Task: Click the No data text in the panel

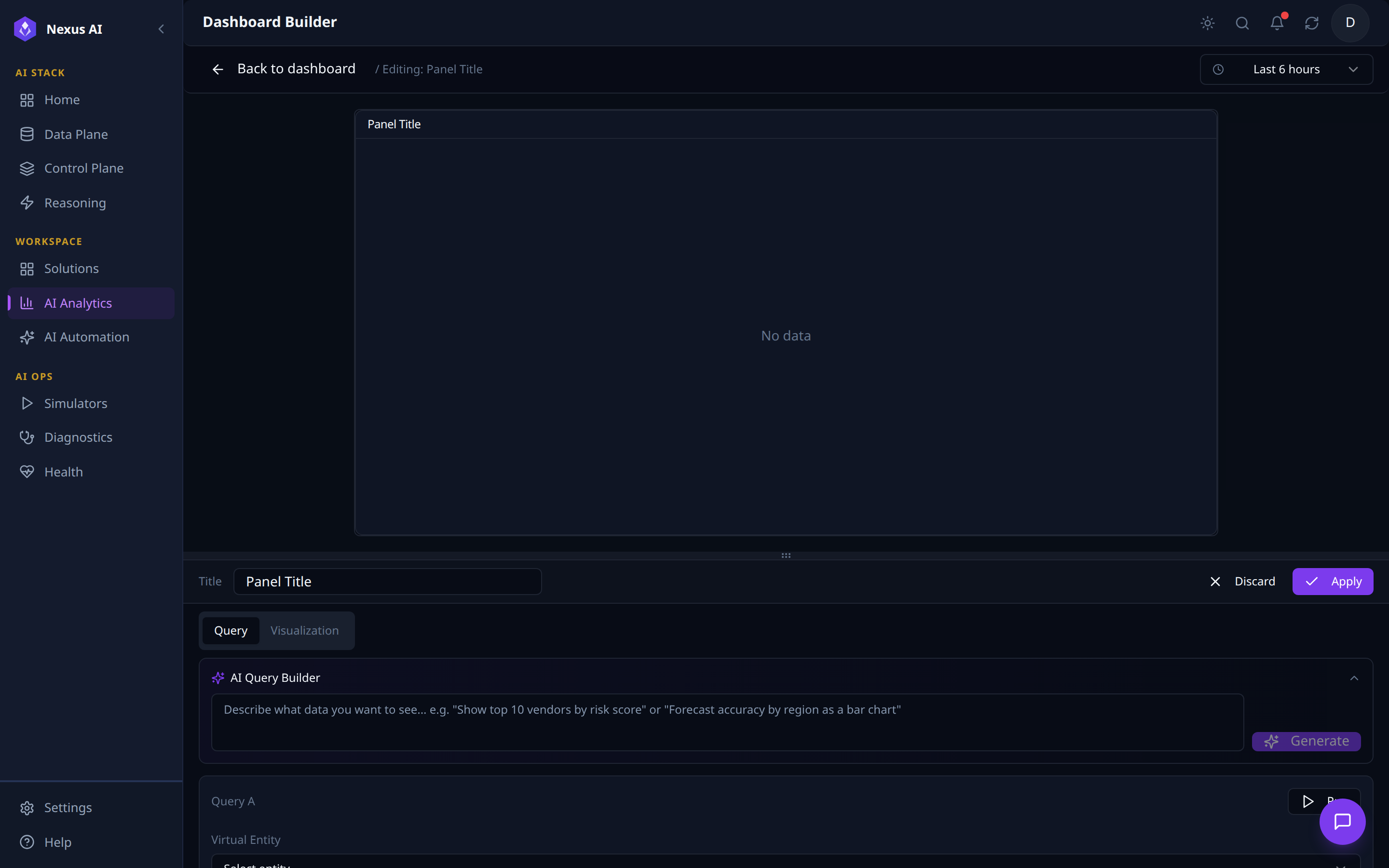Action: click(x=786, y=336)
